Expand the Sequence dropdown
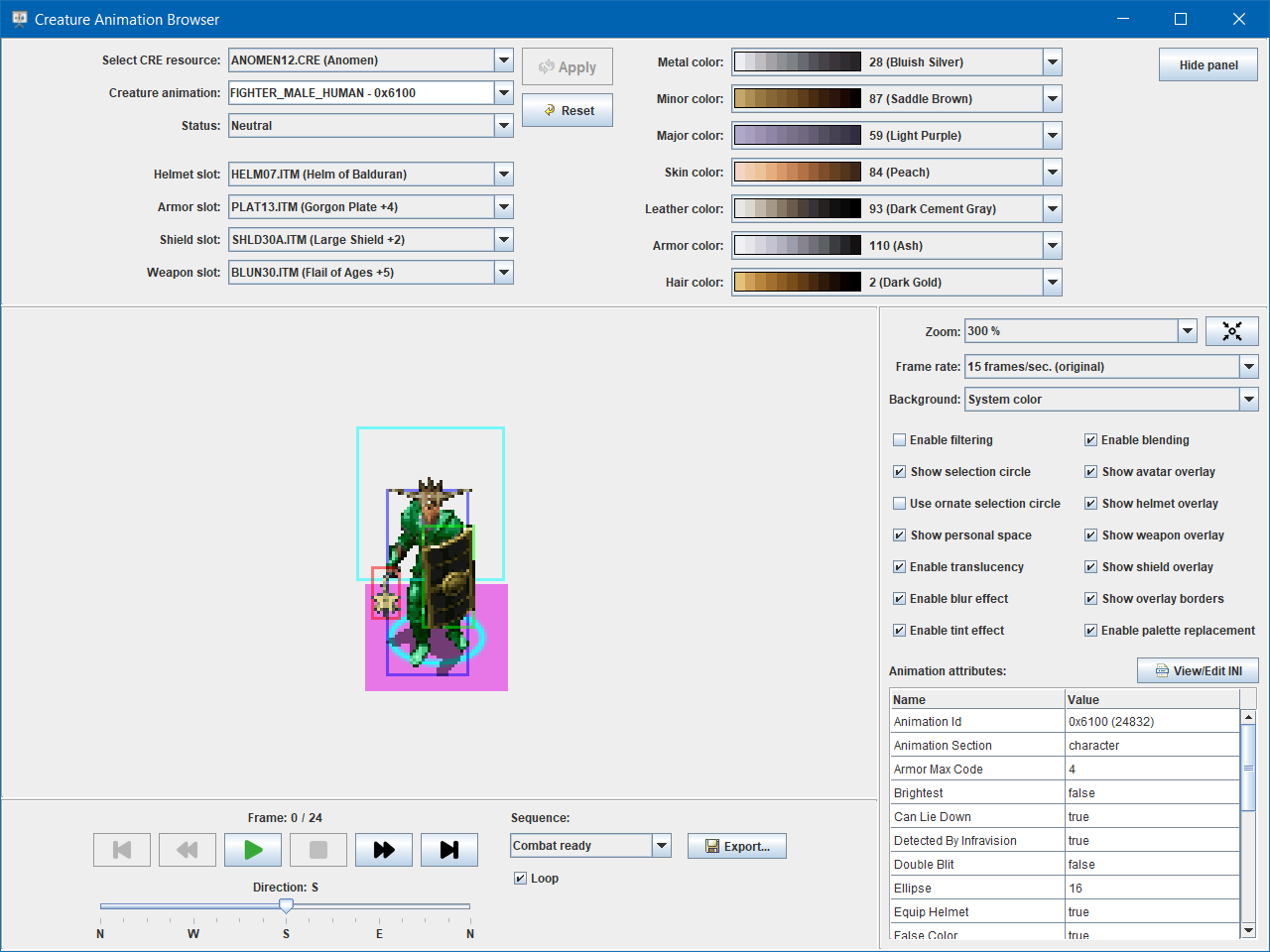Image resolution: width=1270 pixels, height=952 pixels. click(x=662, y=846)
